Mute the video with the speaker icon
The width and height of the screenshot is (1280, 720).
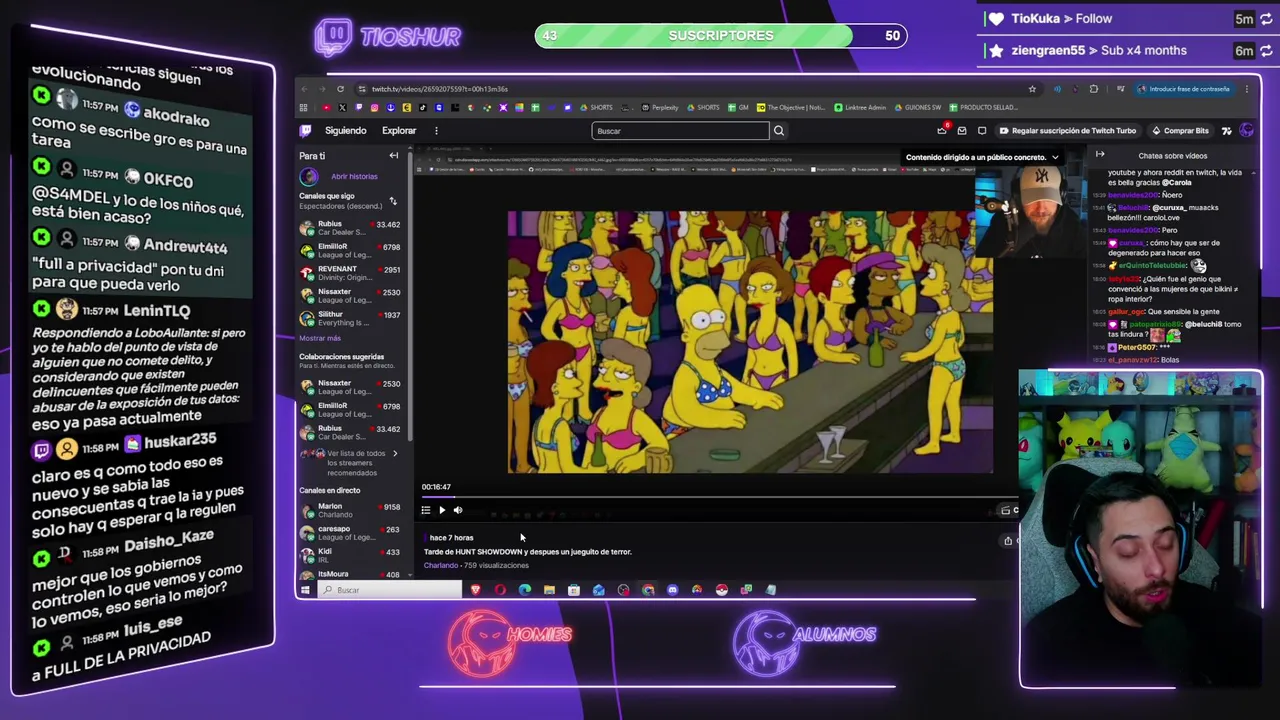pos(458,510)
